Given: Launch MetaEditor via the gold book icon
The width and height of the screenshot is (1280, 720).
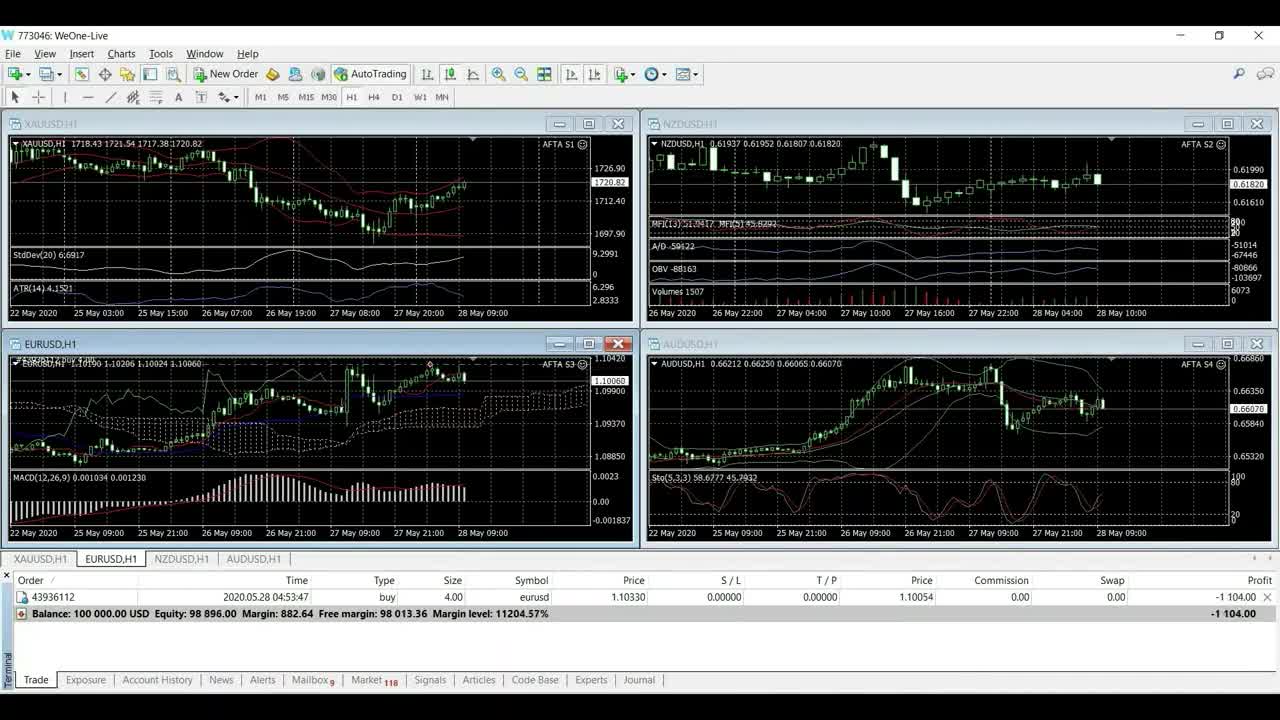Looking at the screenshot, I should coord(272,74).
